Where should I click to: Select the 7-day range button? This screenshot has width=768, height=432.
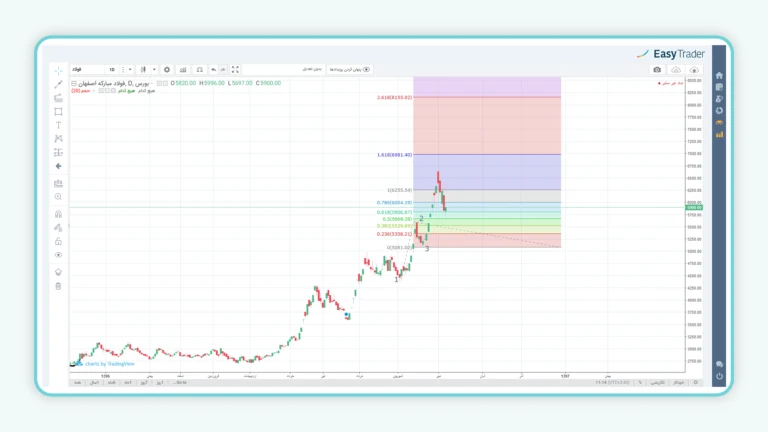coord(144,383)
